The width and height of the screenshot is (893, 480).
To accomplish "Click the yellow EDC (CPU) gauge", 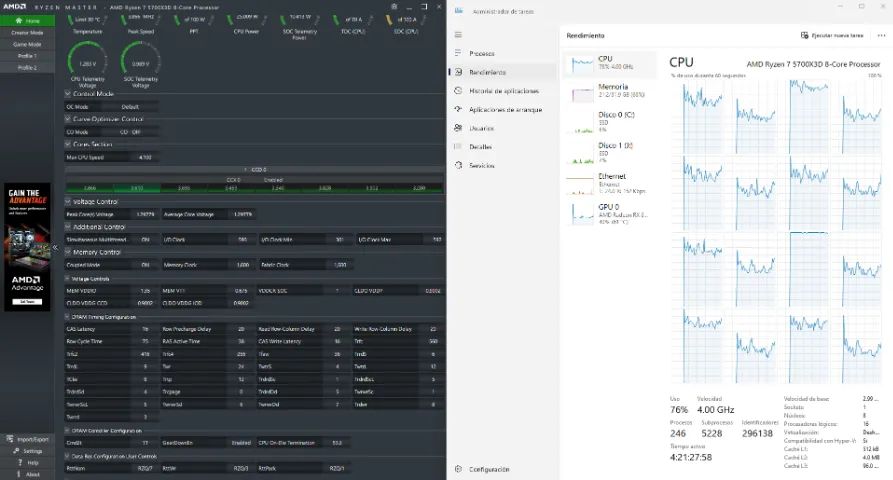I will (406, 23).
